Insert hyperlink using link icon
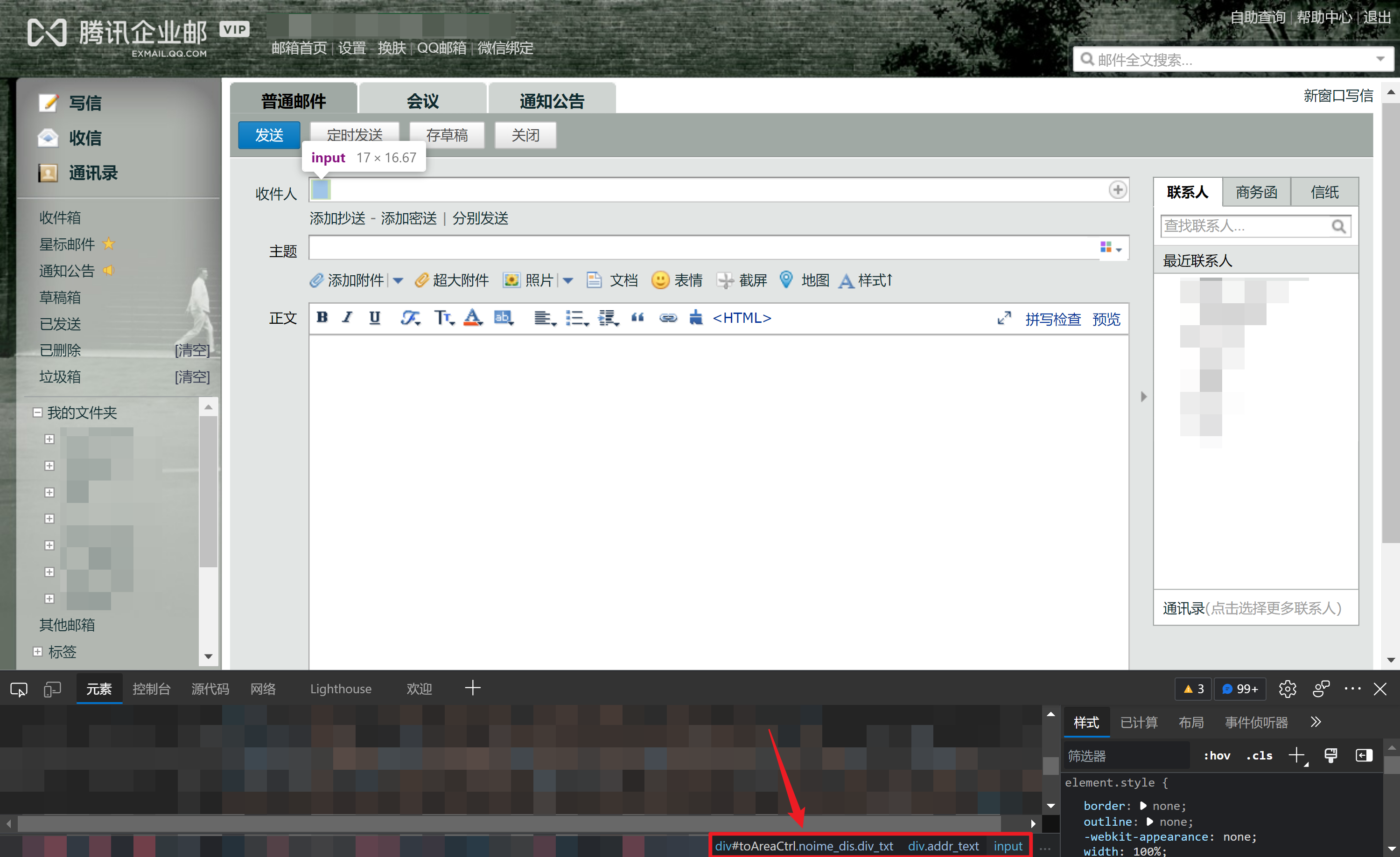Screen dimensions: 1400x857 pyautogui.click(x=668, y=318)
